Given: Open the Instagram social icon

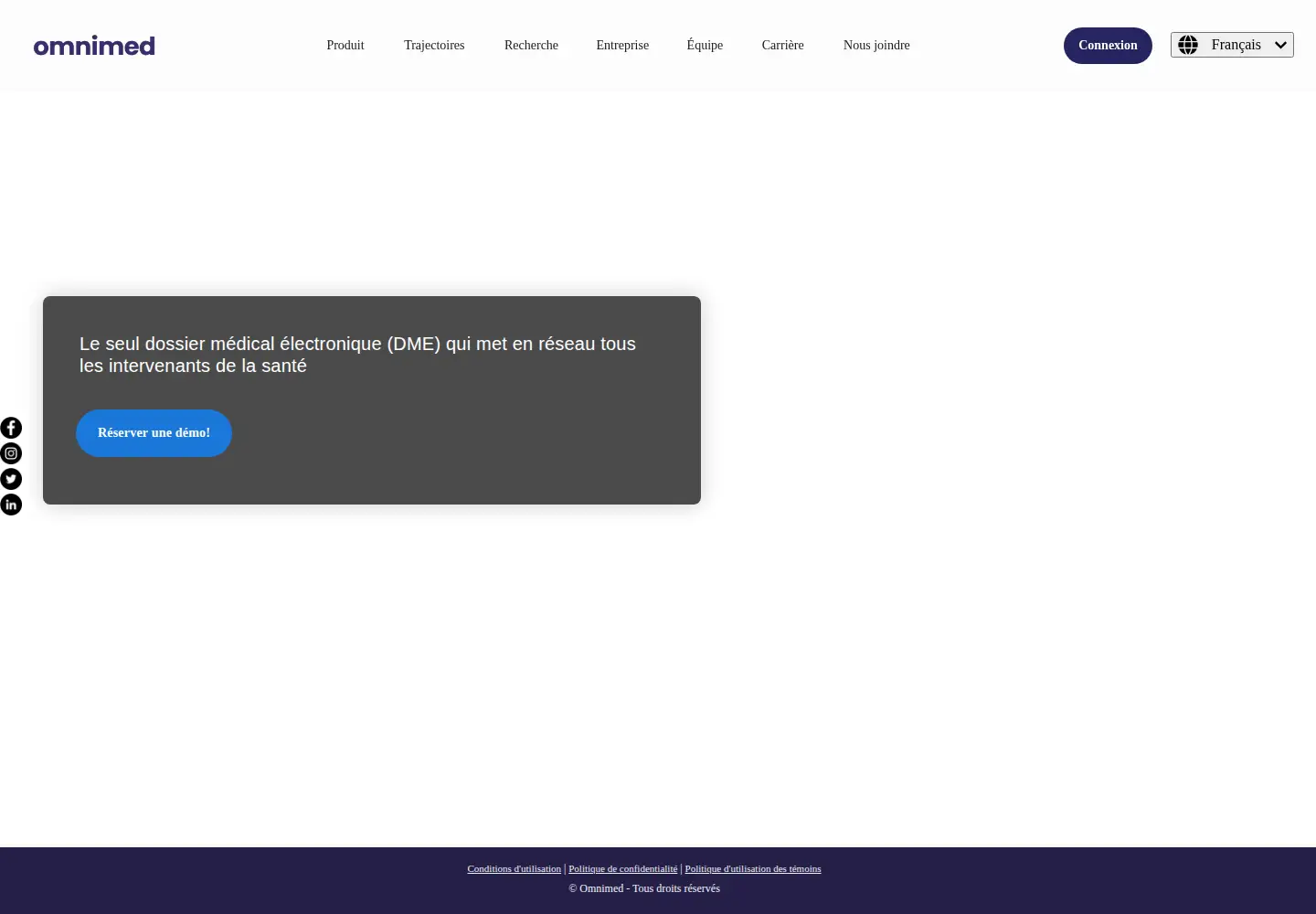Looking at the screenshot, I should (x=11, y=453).
